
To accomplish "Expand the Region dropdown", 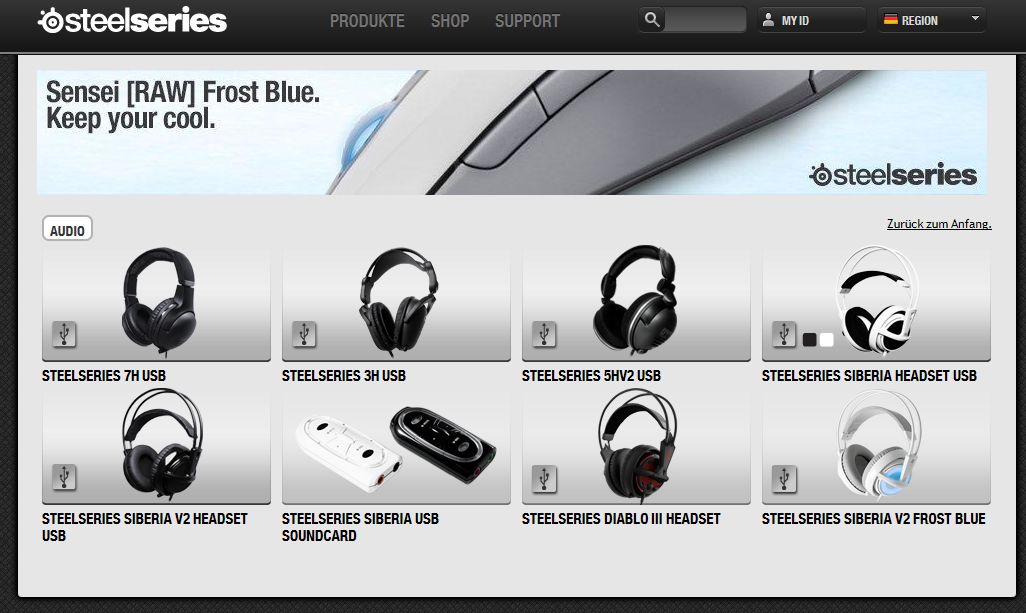I will pos(932,20).
